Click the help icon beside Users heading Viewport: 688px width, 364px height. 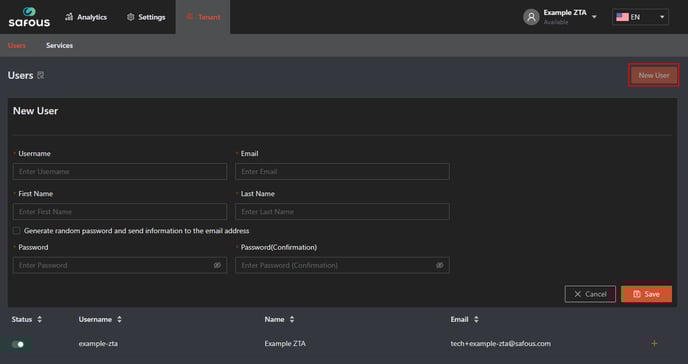pyautogui.click(x=41, y=75)
